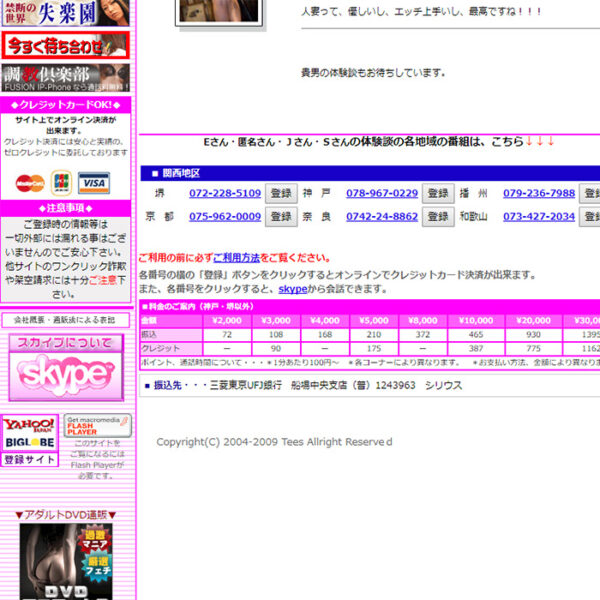
Task: Open the BIGLOBE logo
Action: [x=30, y=442]
